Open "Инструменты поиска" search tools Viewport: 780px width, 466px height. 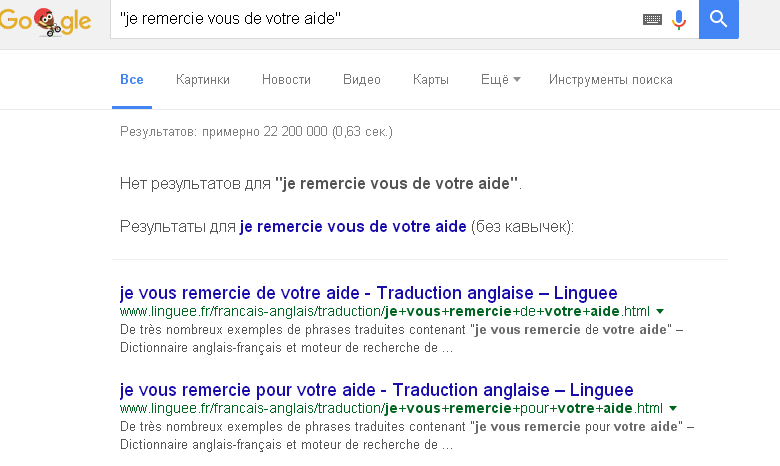coord(610,80)
